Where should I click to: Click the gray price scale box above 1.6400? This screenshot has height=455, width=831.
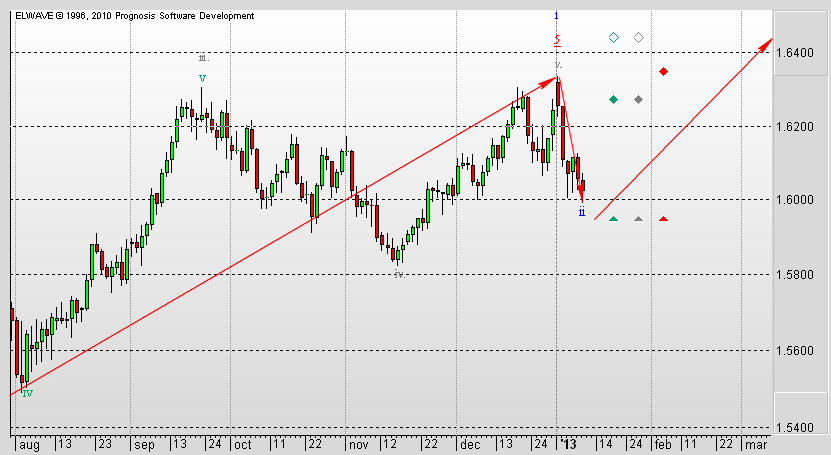tap(801, 25)
